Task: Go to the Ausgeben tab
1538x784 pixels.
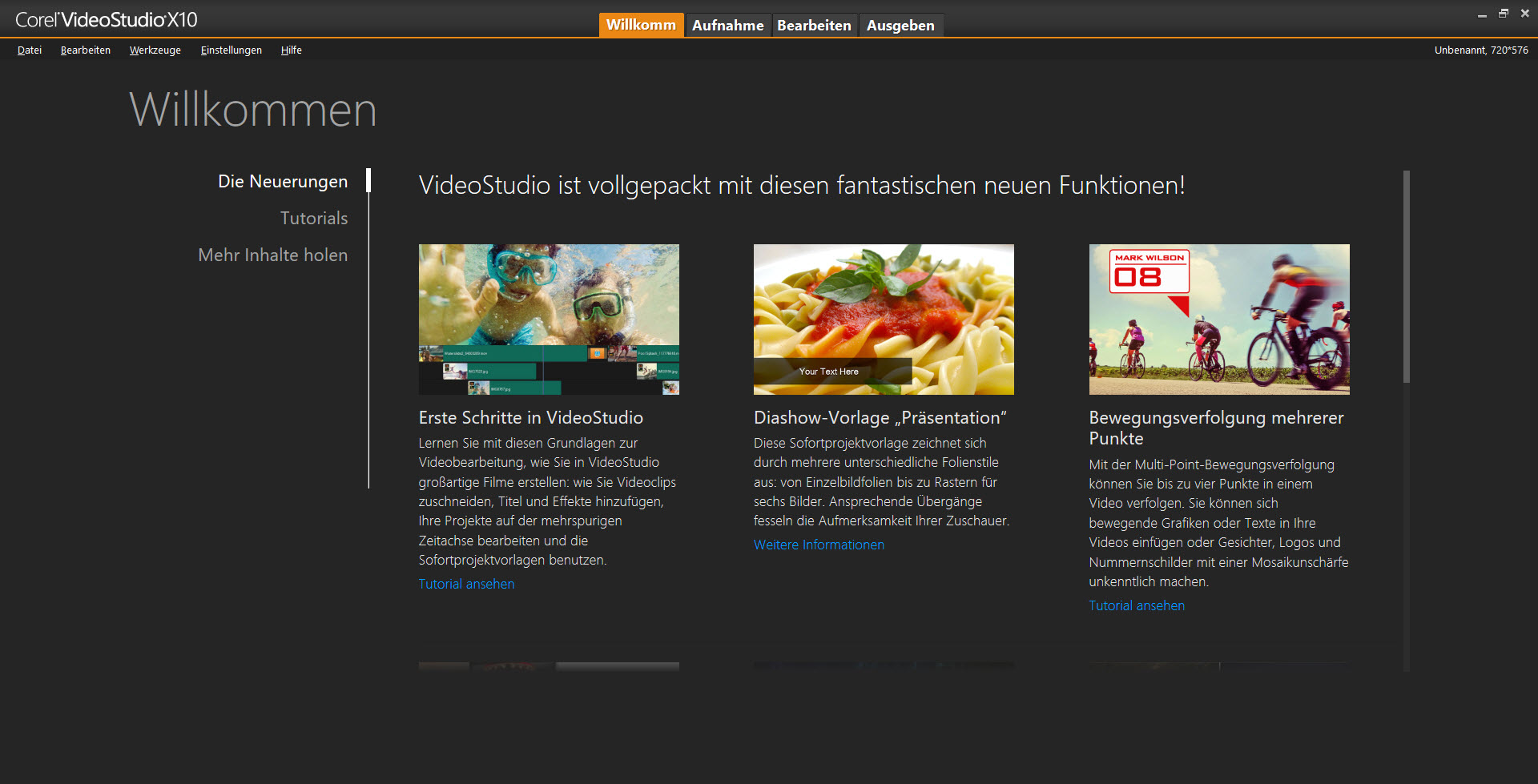Action: 900,26
